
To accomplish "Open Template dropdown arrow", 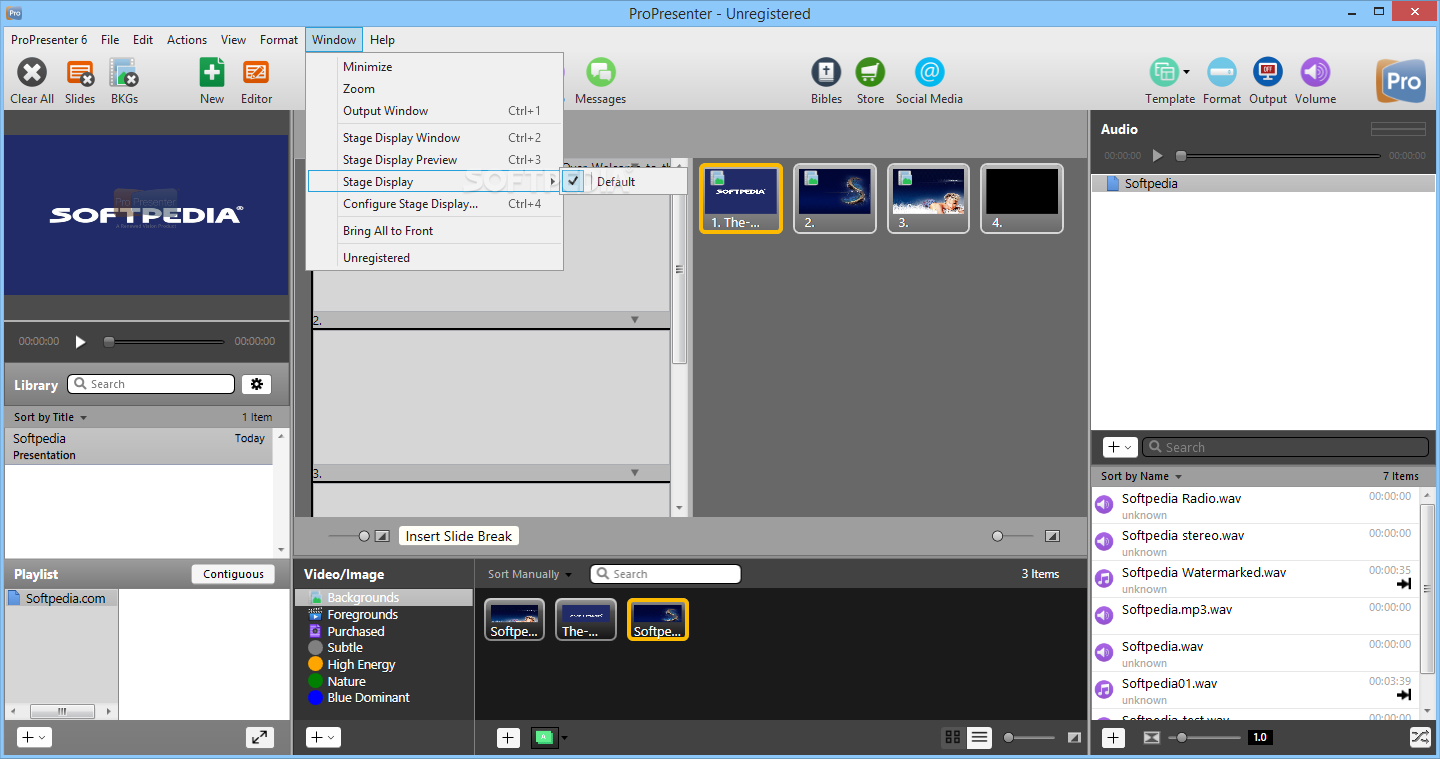I will pos(1186,72).
